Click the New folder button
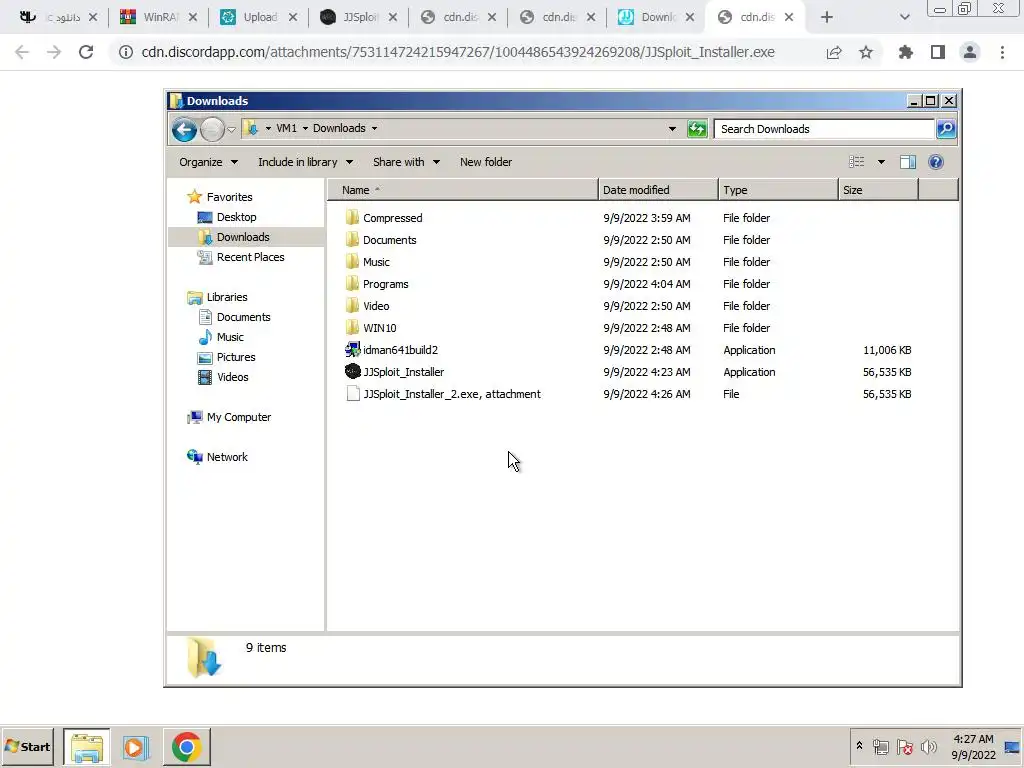The image size is (1024, 768). [486, 162]
